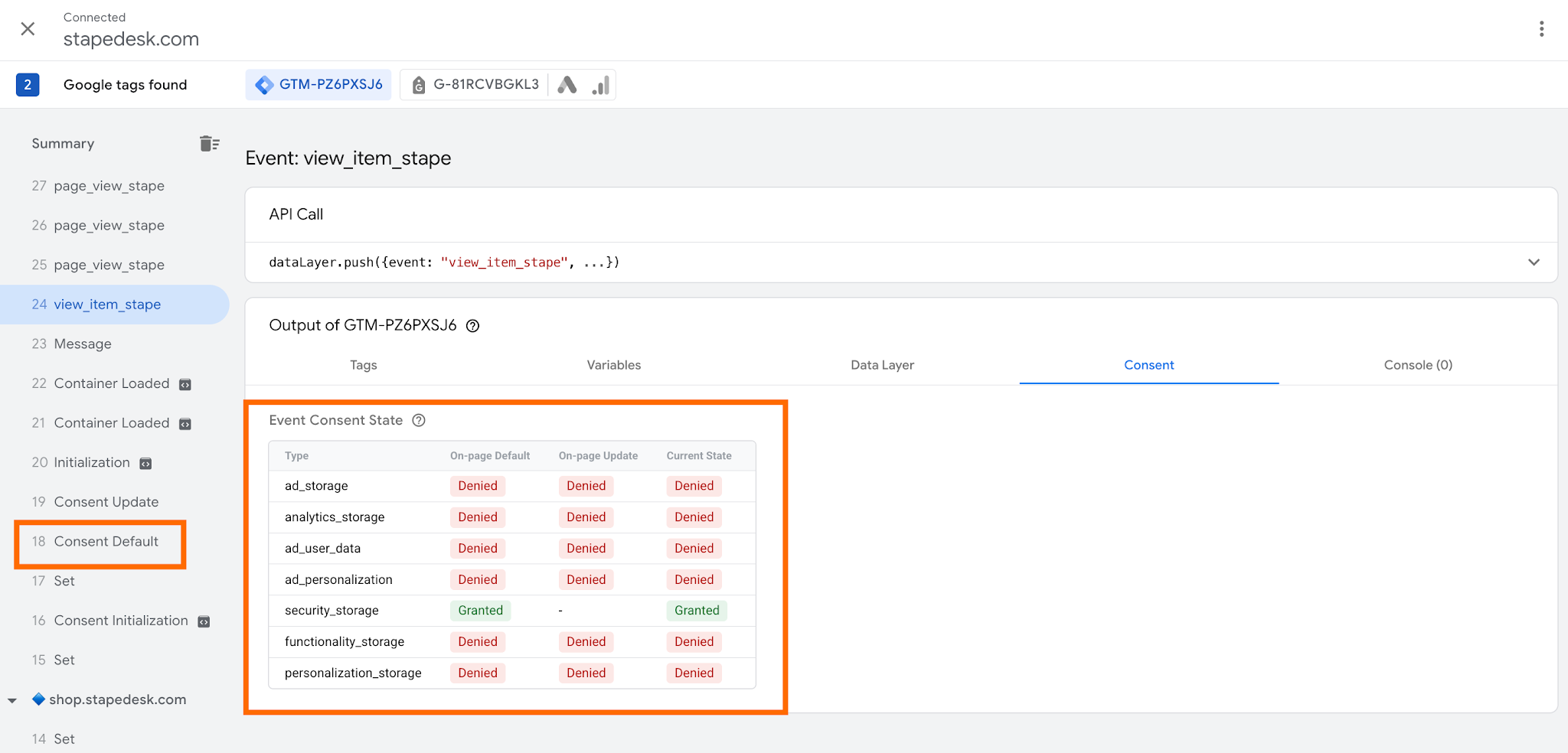Select event 16 Consent Initialization
1568x753 pixels.
coord(109,621)
